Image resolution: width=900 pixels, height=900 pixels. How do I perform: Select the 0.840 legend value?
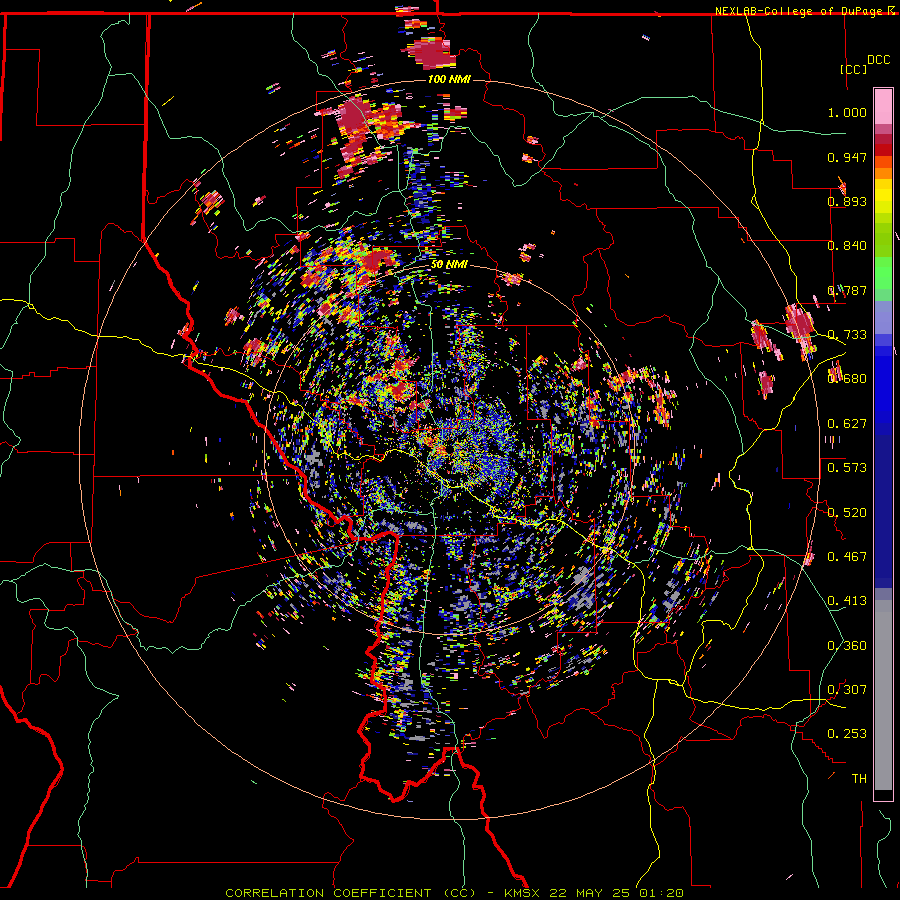coord(847,246)
